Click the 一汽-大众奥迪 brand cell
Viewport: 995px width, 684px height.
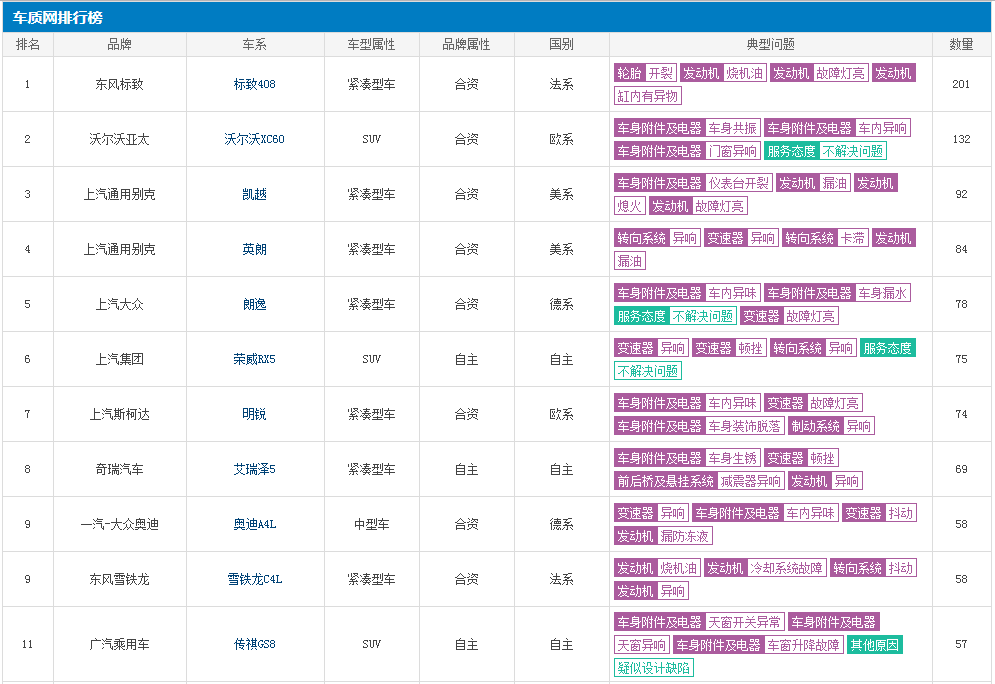(x=120, y=524)
